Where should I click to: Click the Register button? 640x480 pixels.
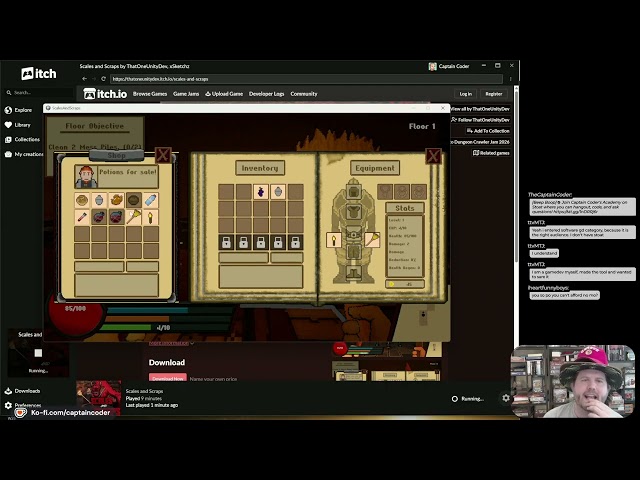click(493, 94)
